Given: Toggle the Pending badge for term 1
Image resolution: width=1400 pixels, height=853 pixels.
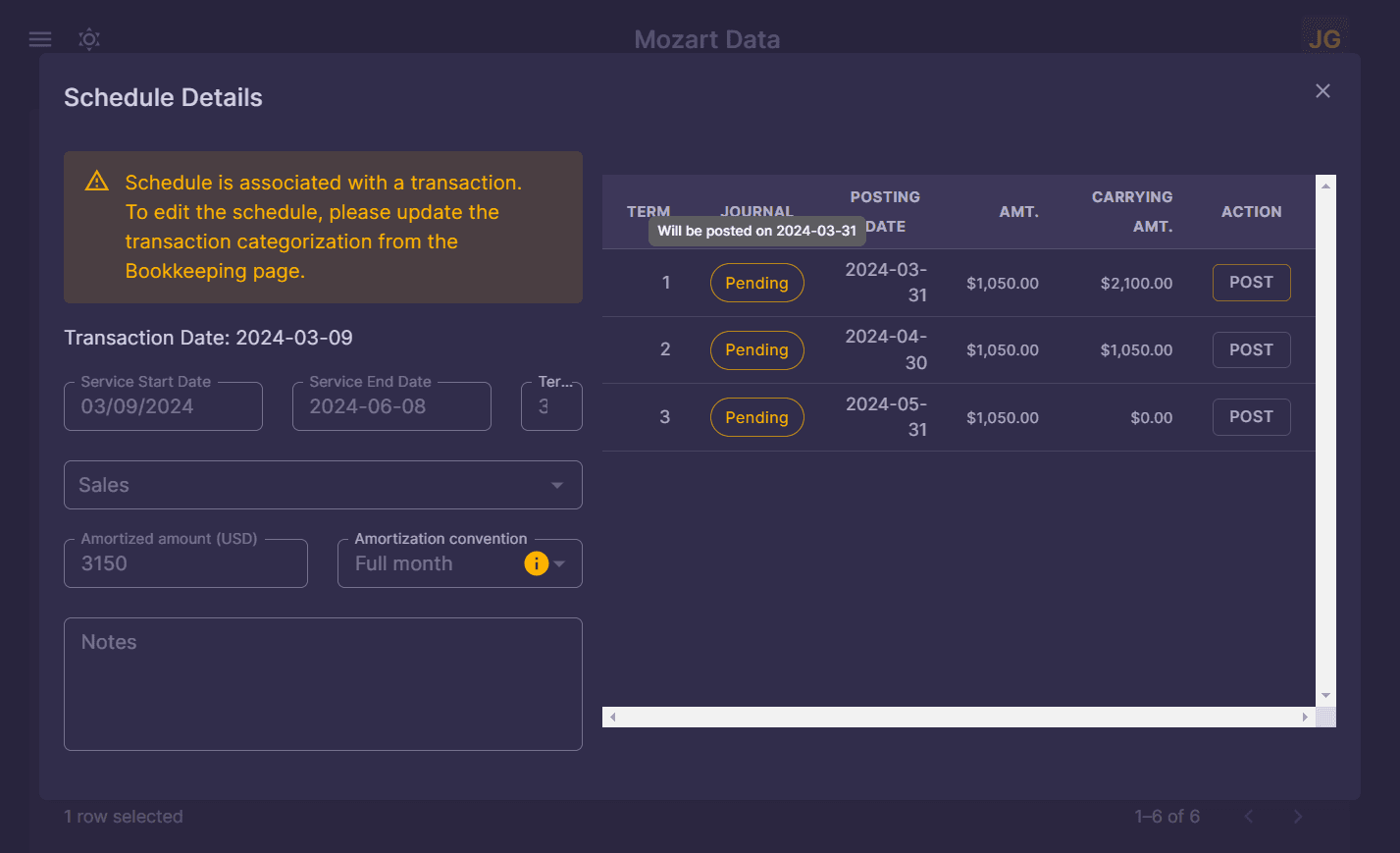Looking at the screenshot, I should (x=756, y=283).
